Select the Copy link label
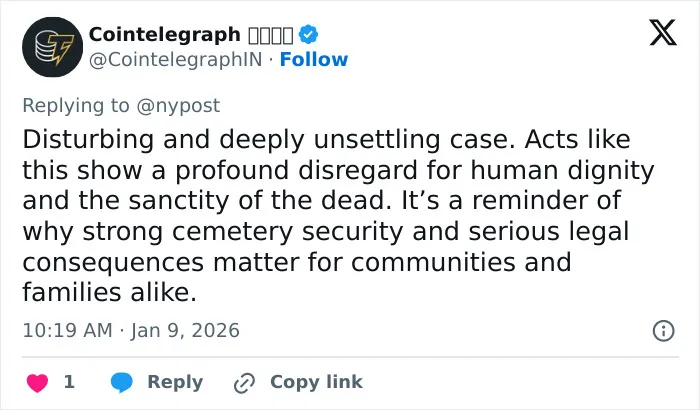 (316, 382)
